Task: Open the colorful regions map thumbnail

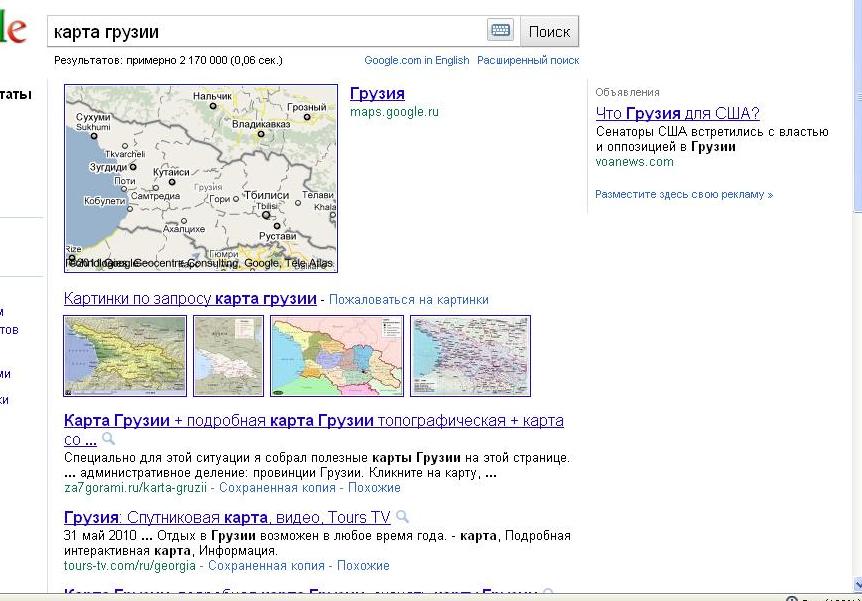Action: point(337,356)
